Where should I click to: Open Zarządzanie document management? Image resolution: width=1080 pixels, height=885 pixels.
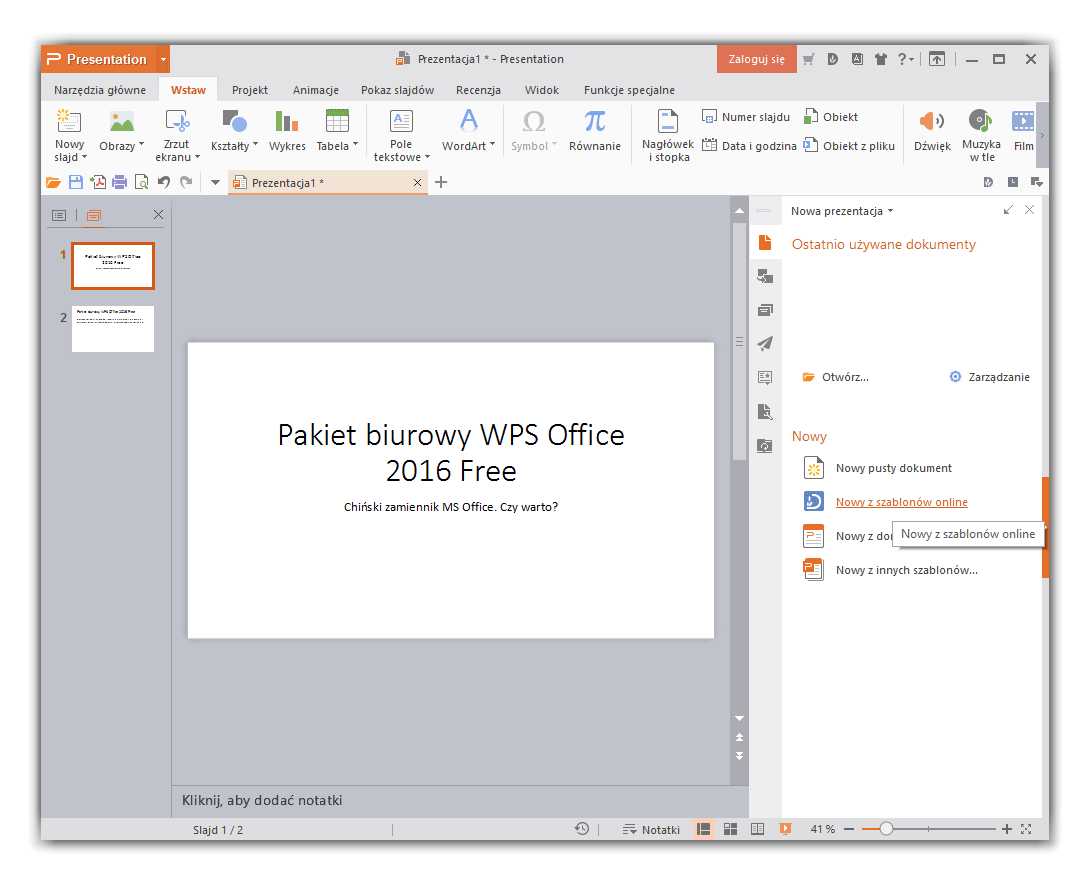pos(989,377)
